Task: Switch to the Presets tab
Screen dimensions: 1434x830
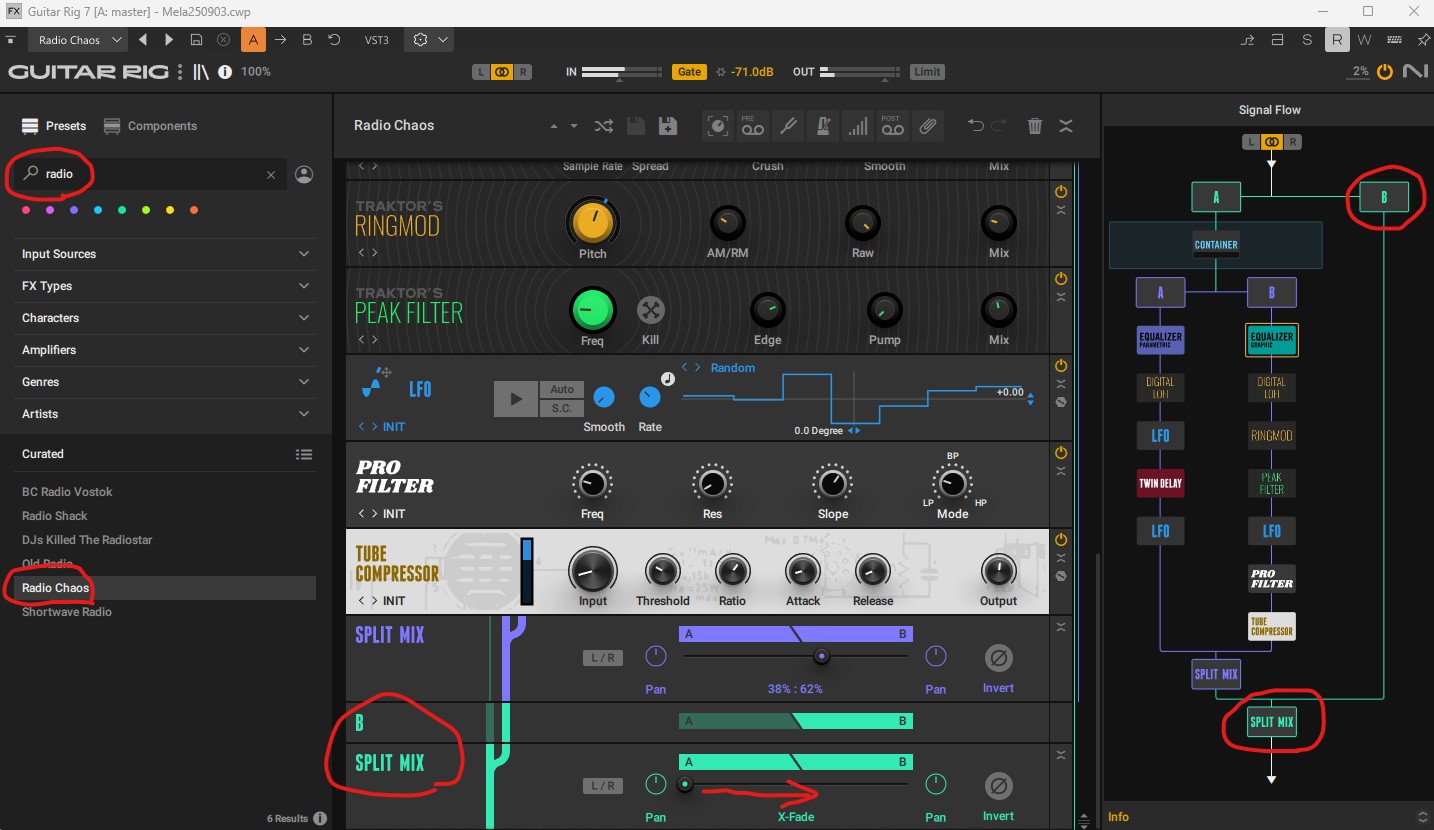Action: coord(54,126)
